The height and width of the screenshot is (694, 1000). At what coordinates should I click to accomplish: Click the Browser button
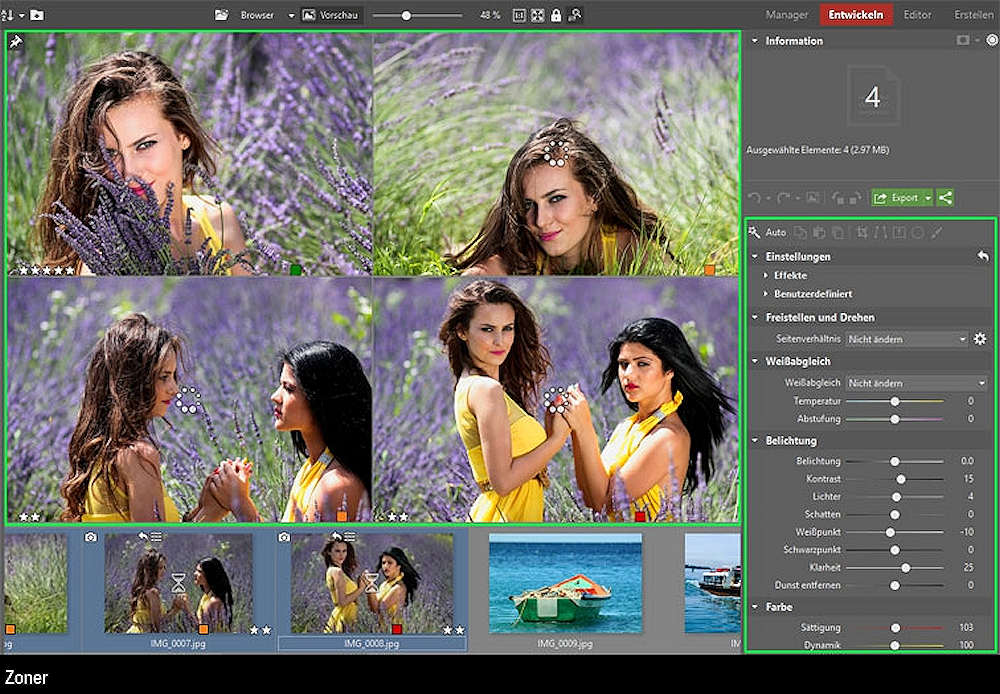tap(256, 16)
